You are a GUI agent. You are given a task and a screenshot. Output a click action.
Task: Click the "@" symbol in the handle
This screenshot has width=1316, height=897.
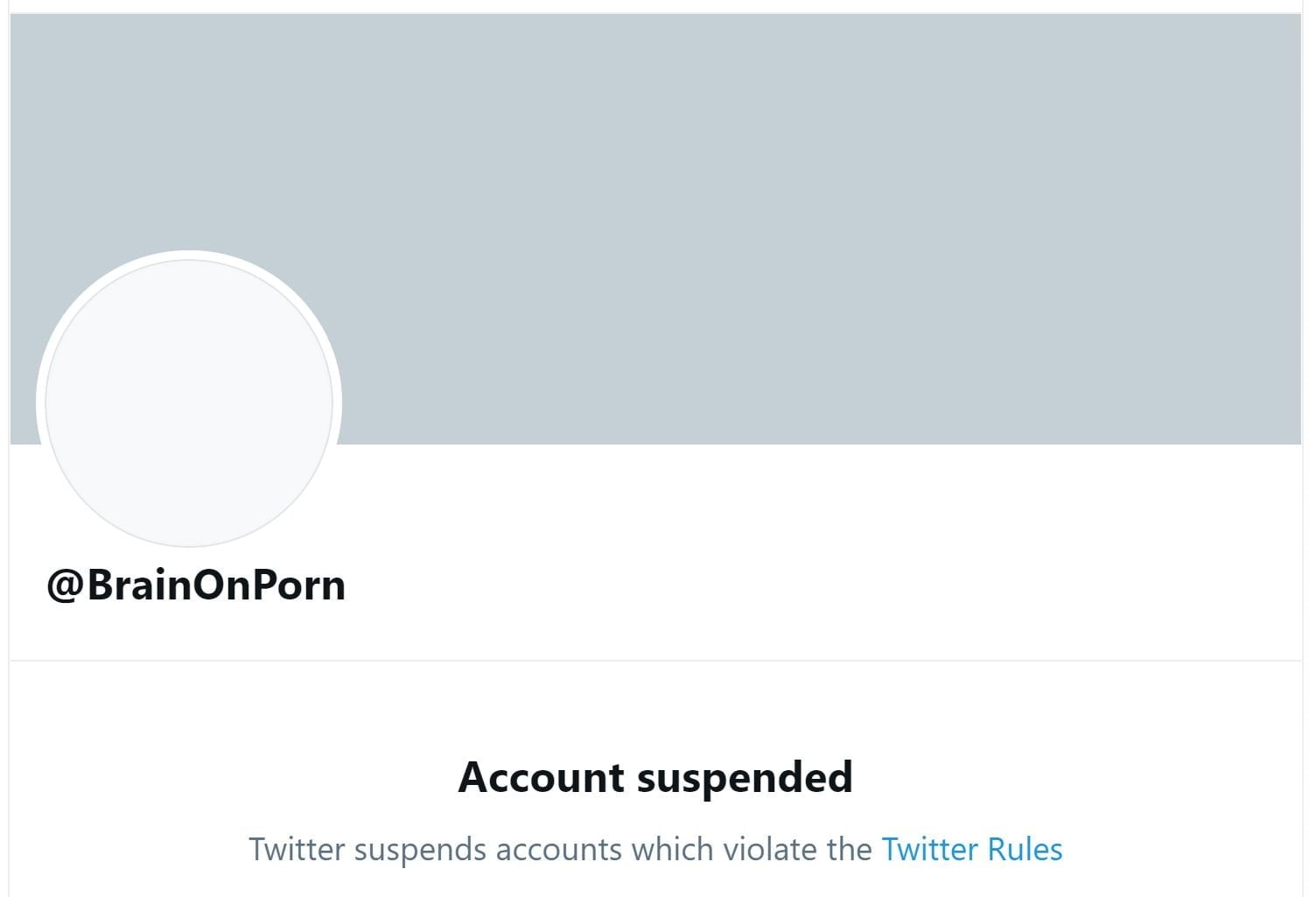[65, 585]
